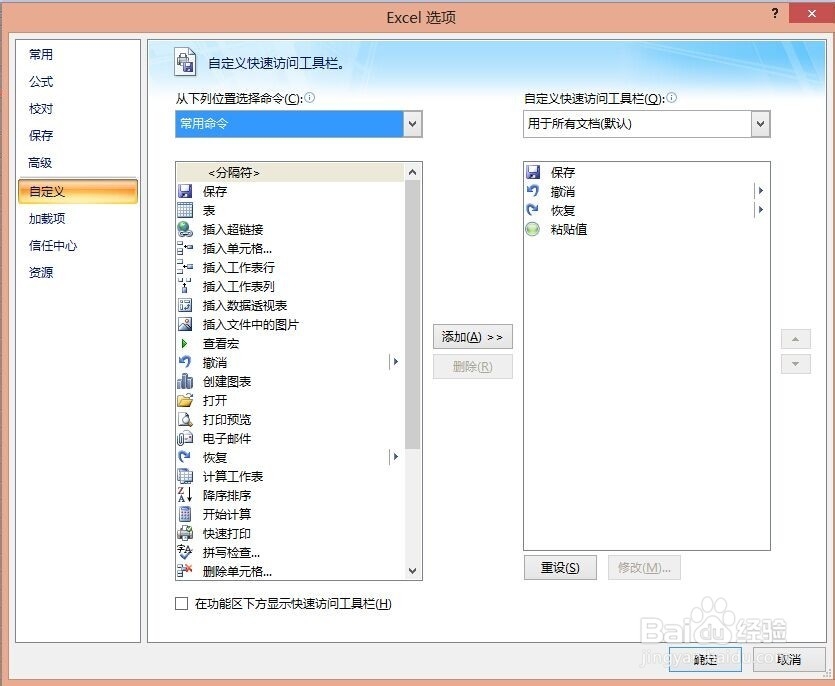Image resolution: width=835 pixels, height=686 pixels.
Task: Click the 快速打印 printer icon
Action: [185, 533]
